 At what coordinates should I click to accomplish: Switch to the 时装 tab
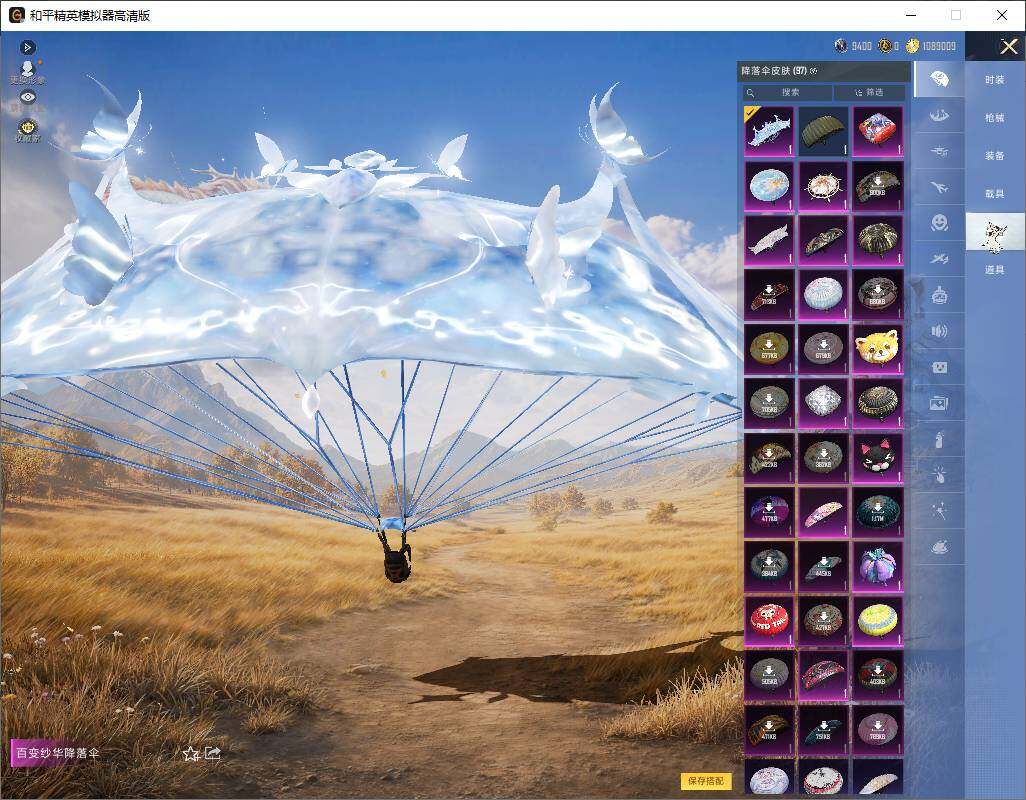pyautogui.click(x=995, y=80)
